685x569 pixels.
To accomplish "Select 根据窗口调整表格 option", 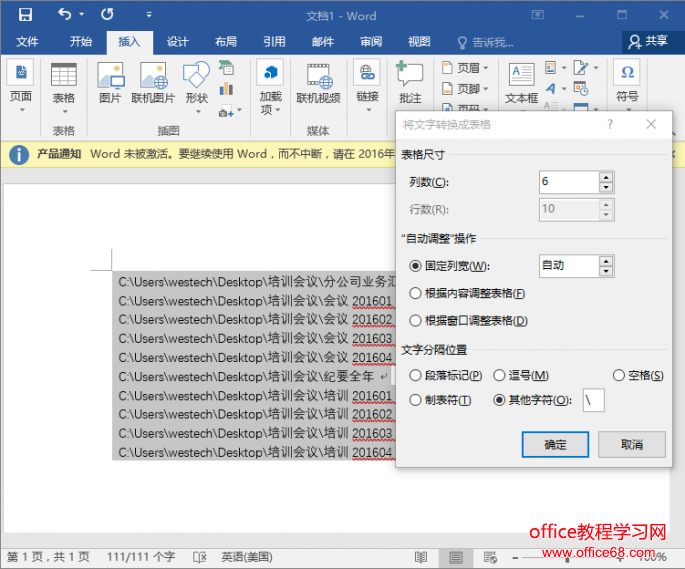I will pyautogui.click(x=468, y=321).
